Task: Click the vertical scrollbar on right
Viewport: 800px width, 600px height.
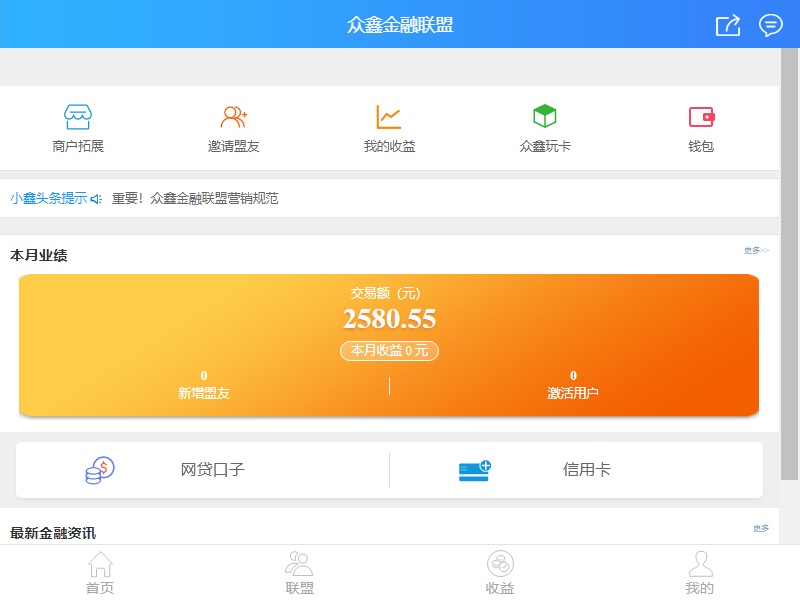Action: (789, 250)
